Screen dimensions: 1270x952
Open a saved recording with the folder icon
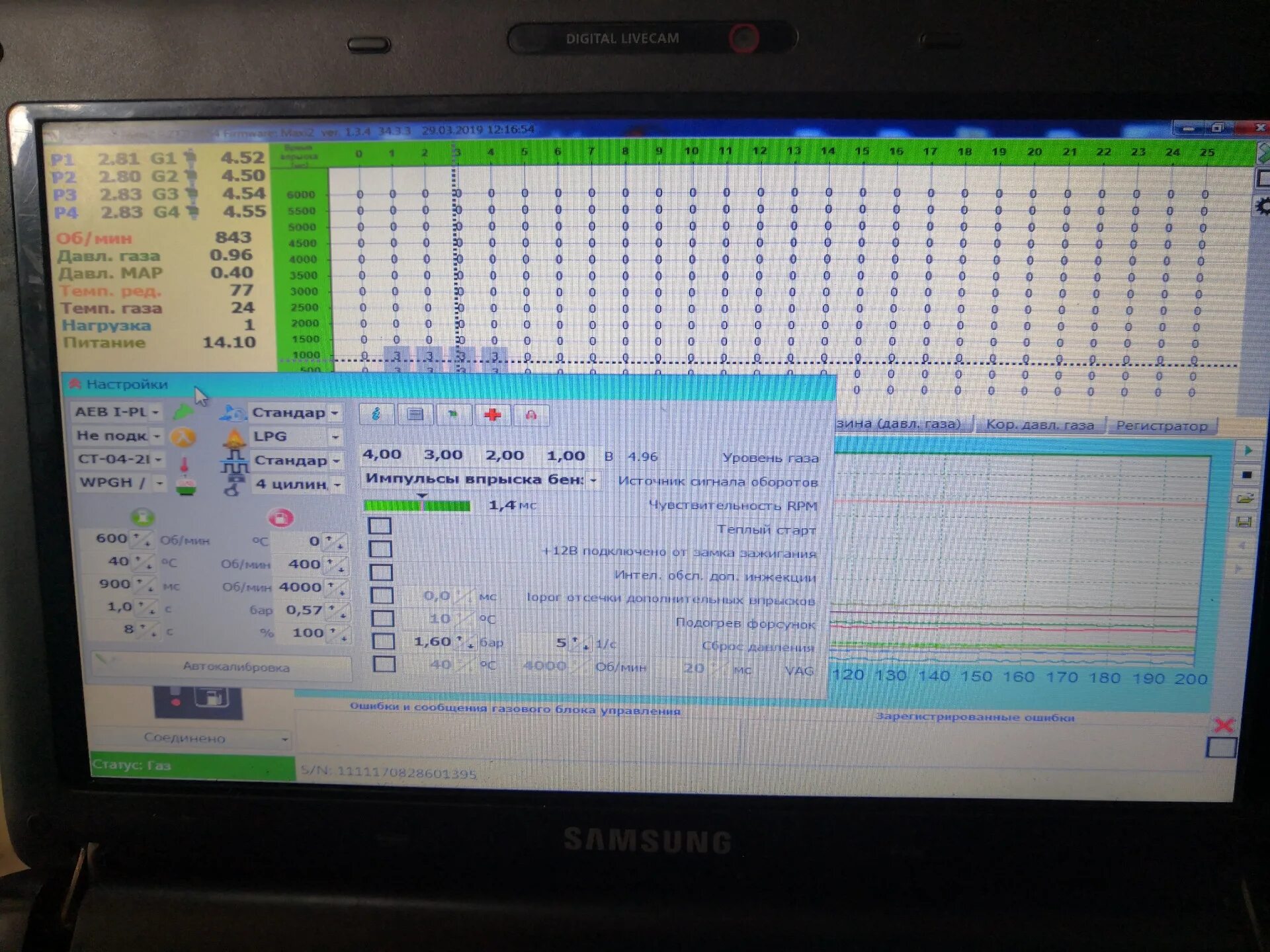[1246, 498]
